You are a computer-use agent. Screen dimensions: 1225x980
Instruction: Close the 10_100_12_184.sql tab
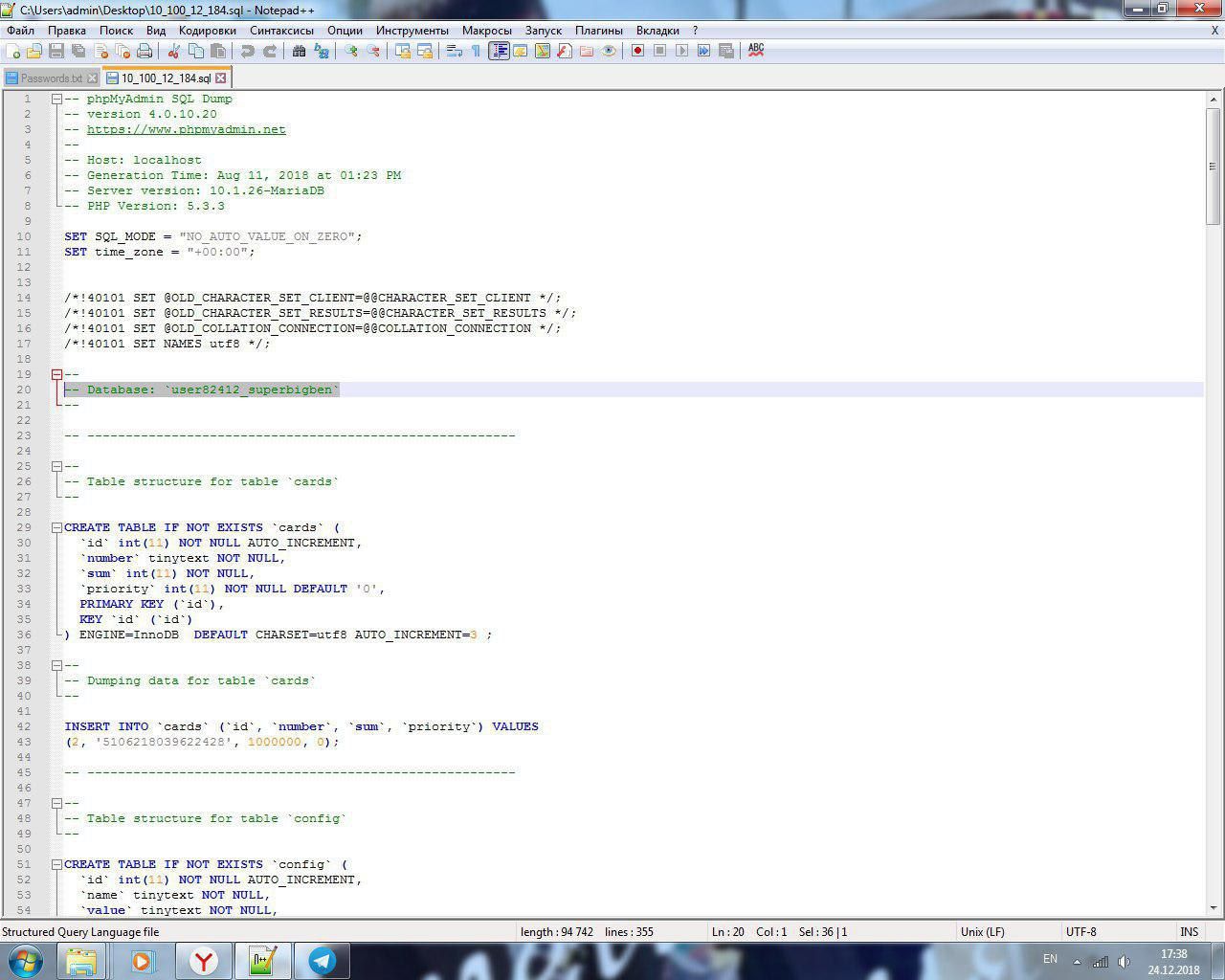click(x=221, y=78)
